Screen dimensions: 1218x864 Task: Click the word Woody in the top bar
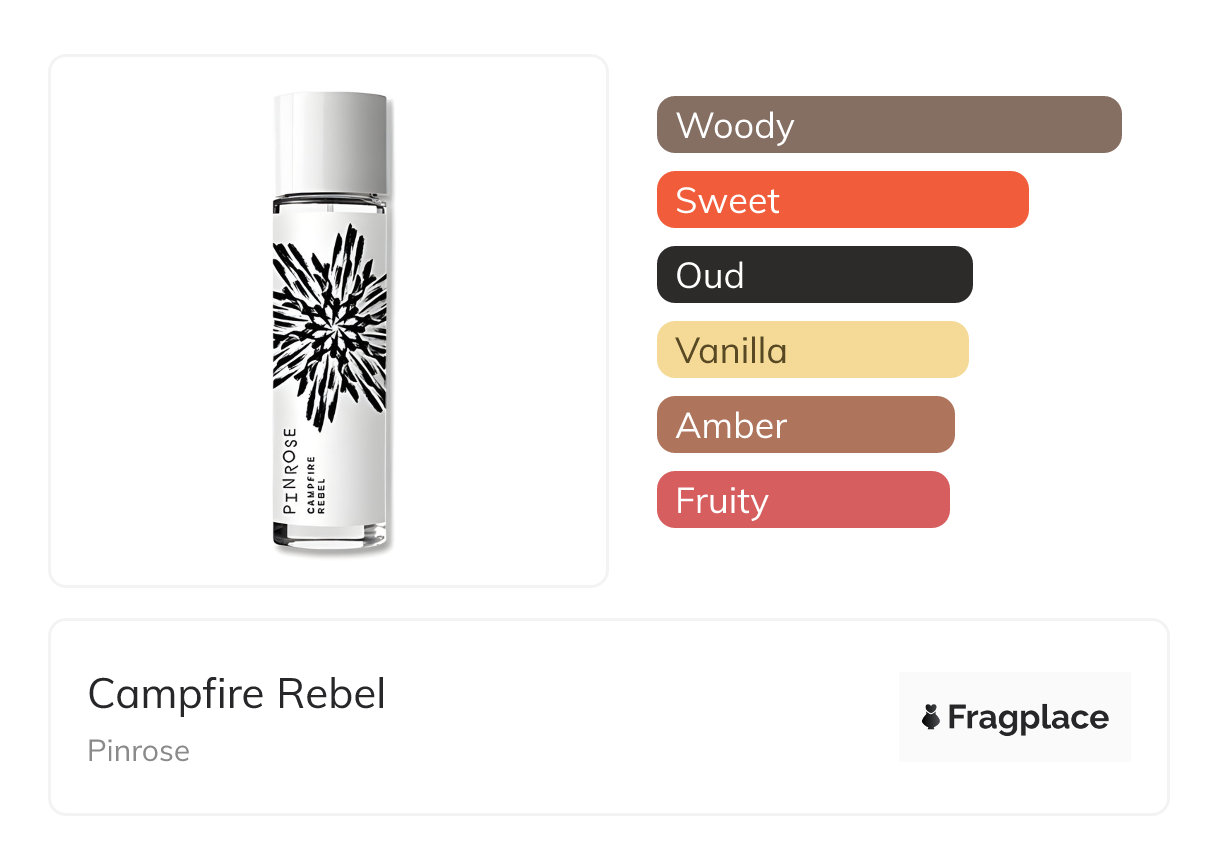[734, 126]
